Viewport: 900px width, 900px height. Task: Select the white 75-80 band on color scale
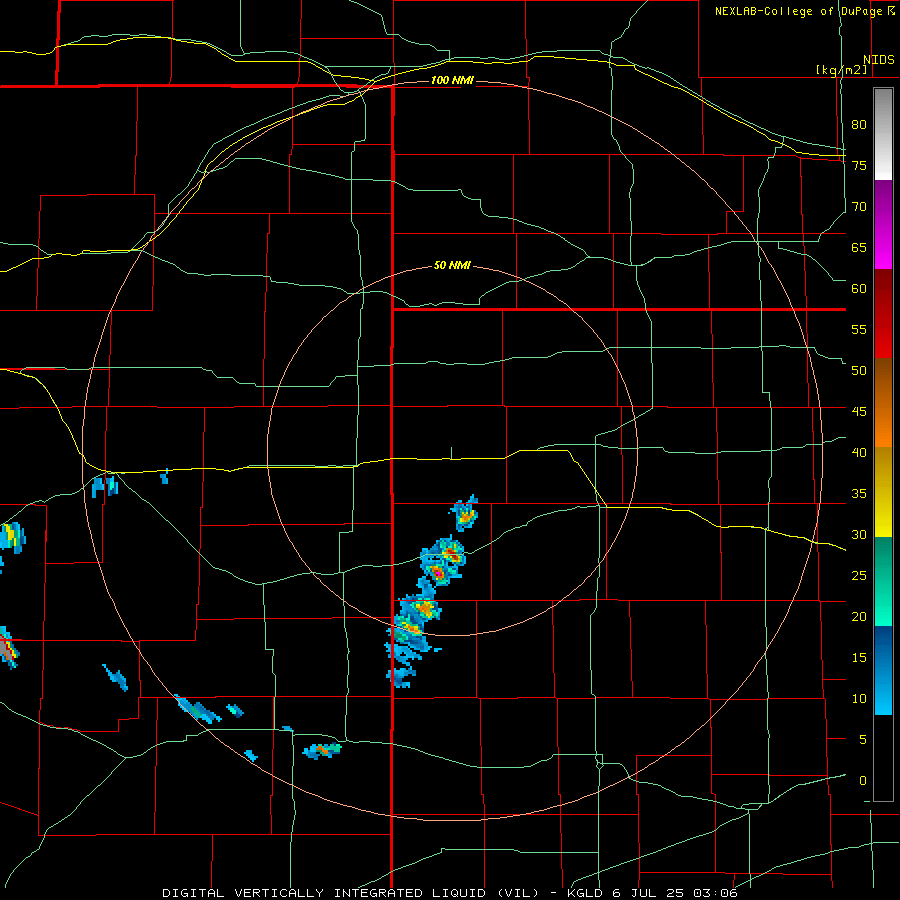pyautogui.click(x=883, y=135)
